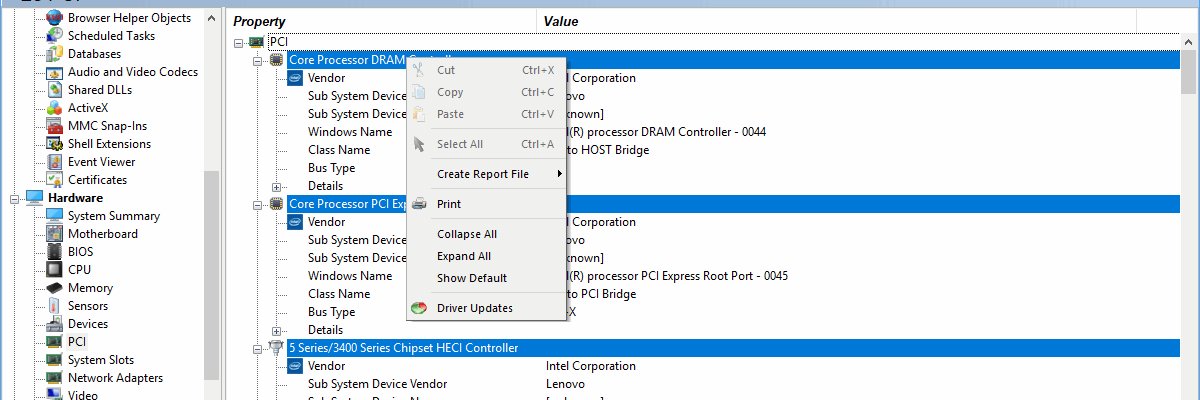Click Lenovo value for HECI Controller
The image size is (1200, 400).
(x=565, y=384)
